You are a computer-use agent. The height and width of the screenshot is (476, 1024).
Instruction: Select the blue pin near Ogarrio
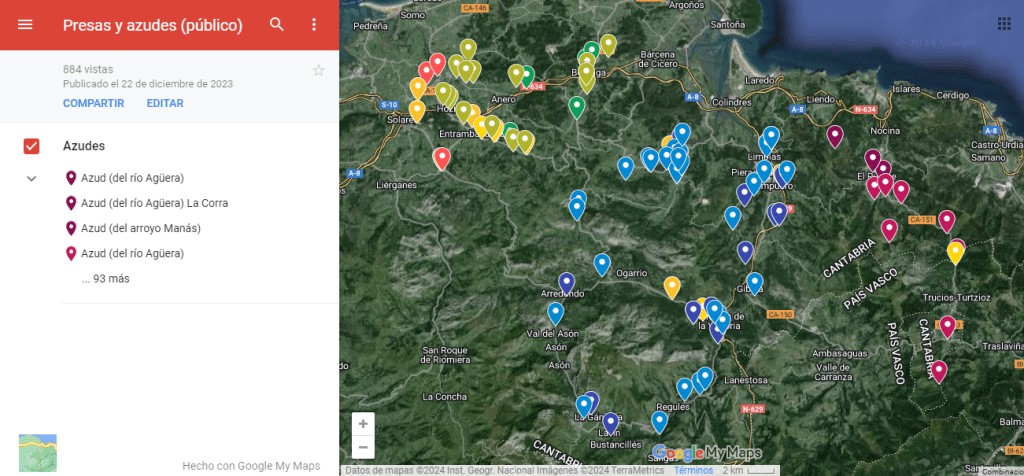(x=602, y=263)
